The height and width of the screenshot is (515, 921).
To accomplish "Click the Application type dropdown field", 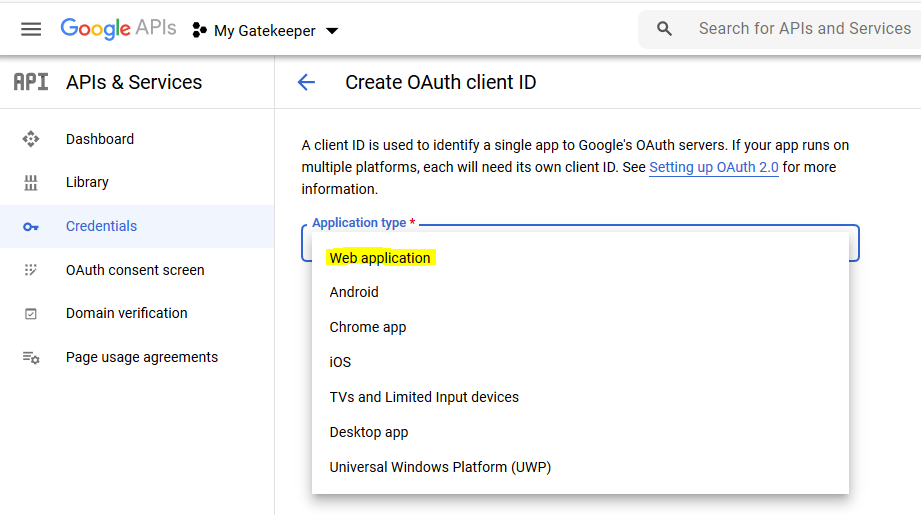I will (580, 243).
